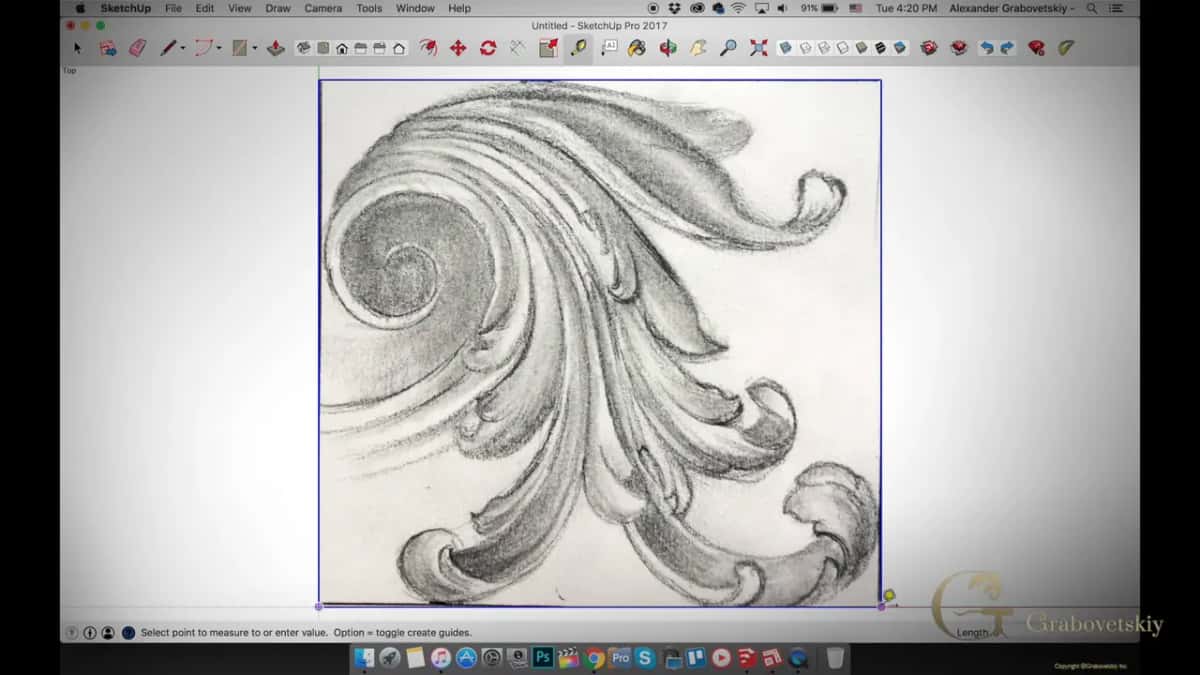The width and height of the screenshot is (1200, 675).
Task: Open the Extension Warehouse icon
Action: (958, 48)
